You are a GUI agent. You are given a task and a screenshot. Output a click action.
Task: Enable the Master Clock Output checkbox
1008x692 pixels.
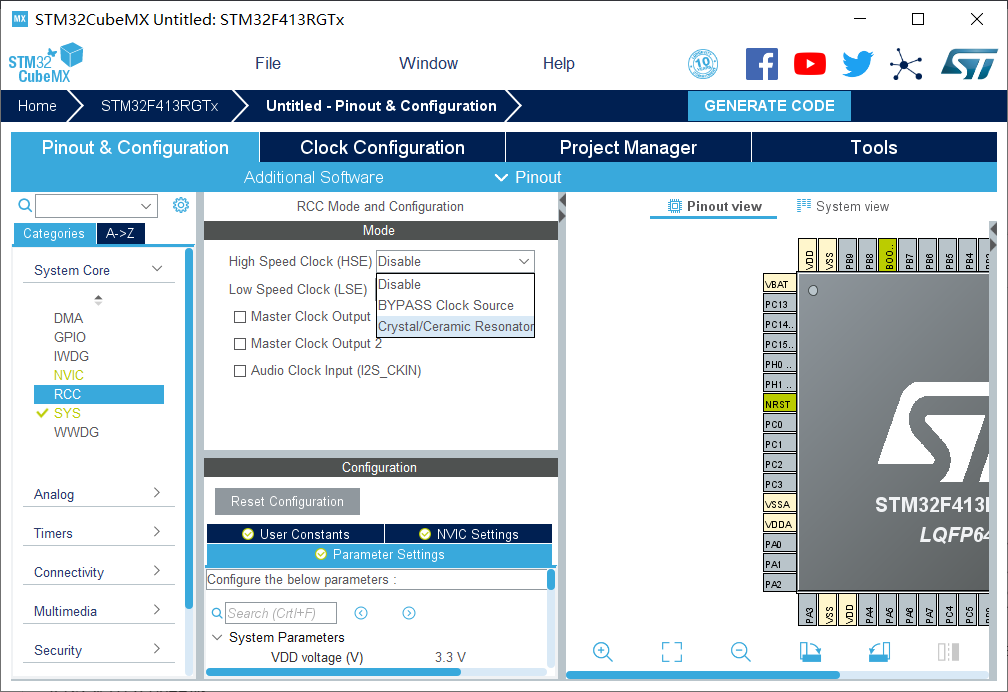(x=240, y=316)
